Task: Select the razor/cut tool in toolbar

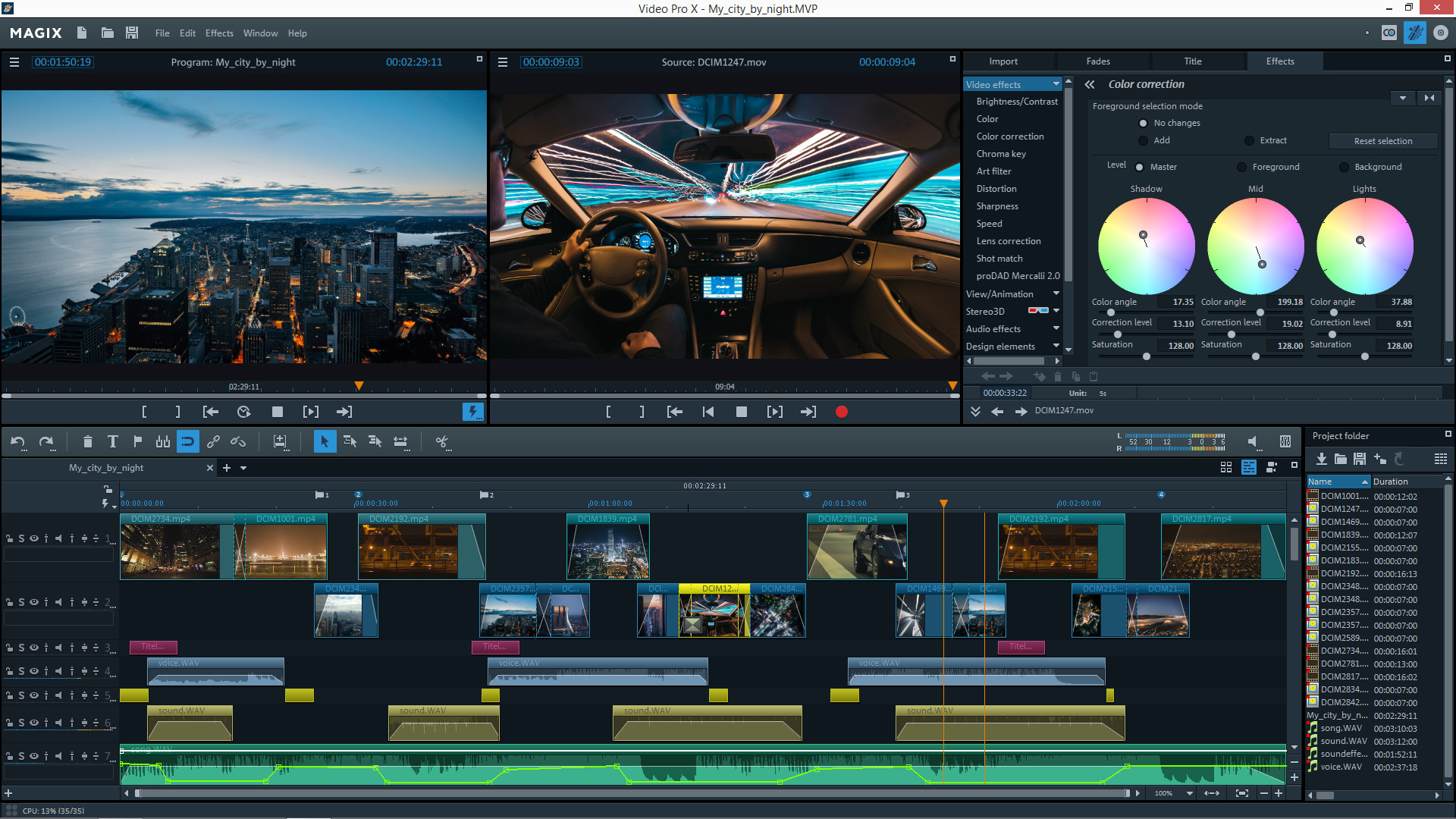Action: pos(443,441)
